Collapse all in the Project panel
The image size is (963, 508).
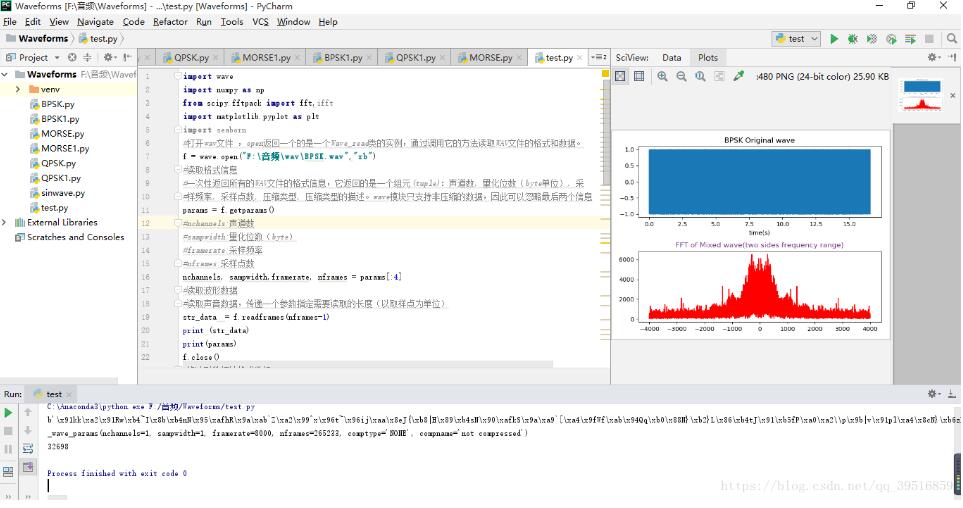[x=87, y=57]
